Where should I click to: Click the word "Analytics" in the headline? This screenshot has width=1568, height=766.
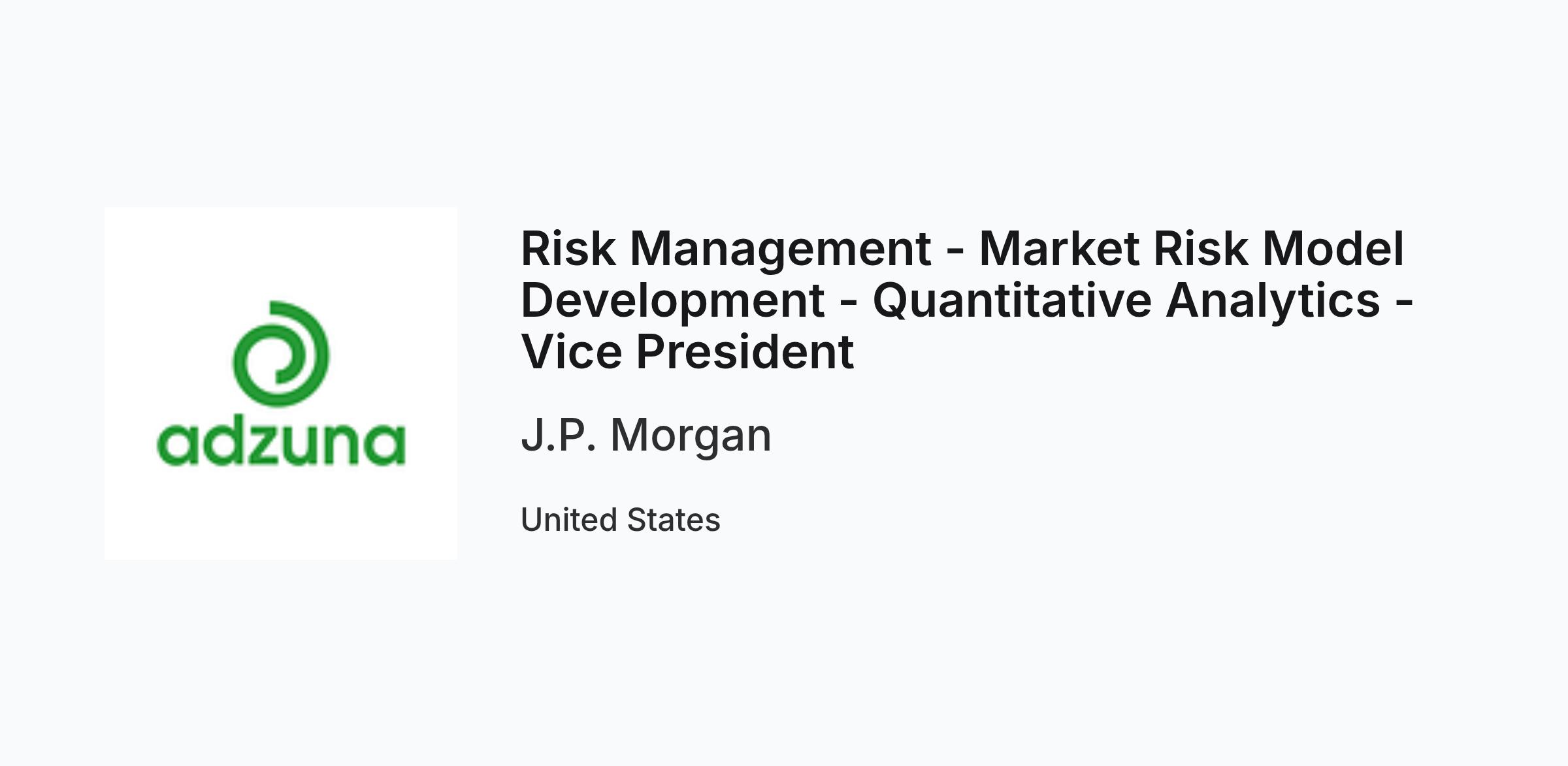(1273, 301)
